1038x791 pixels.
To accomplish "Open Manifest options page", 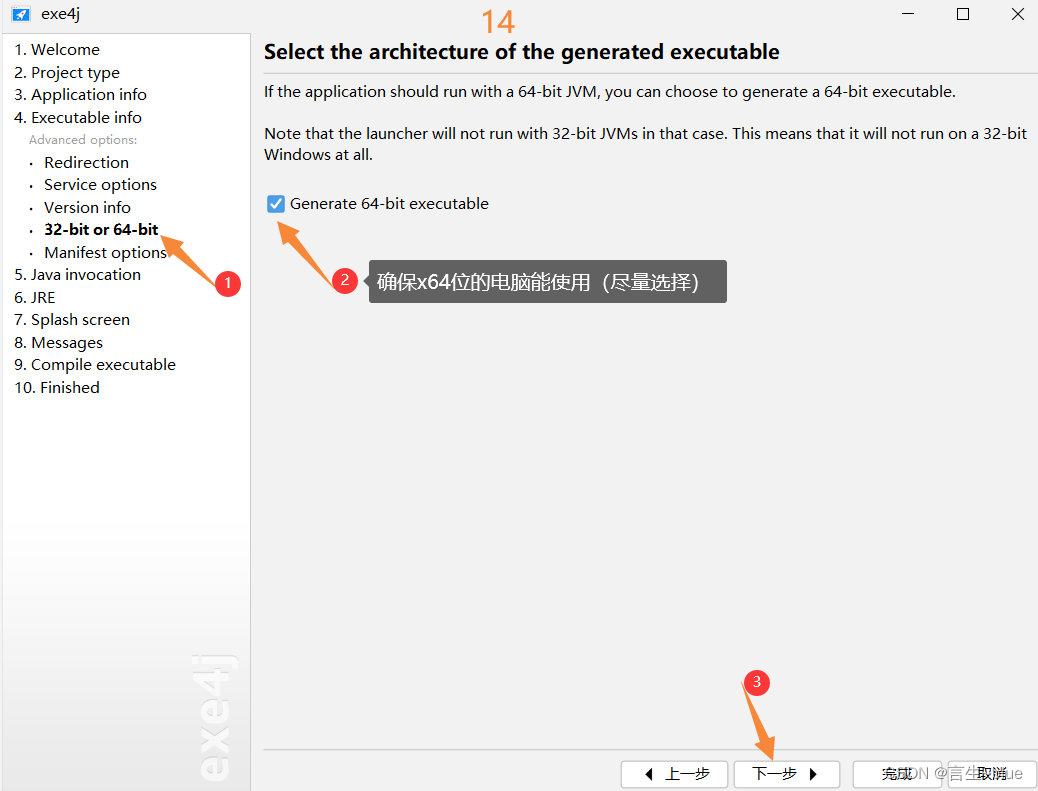I will point(105,252).
